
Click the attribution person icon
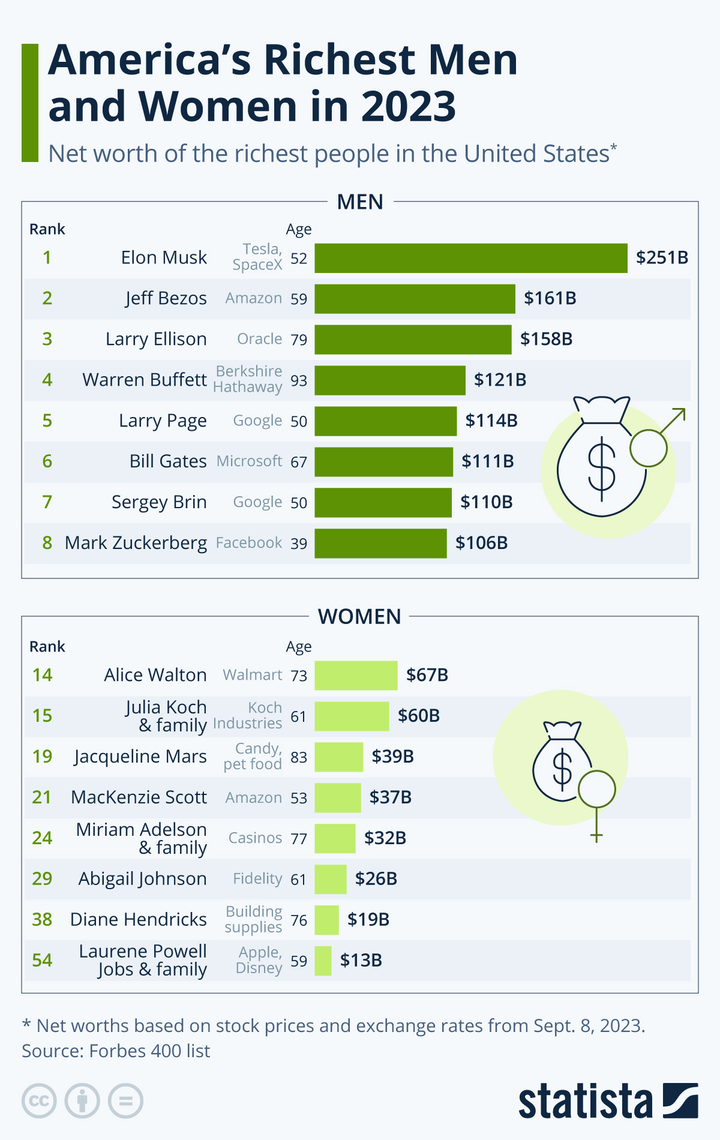pos(82,1100)
